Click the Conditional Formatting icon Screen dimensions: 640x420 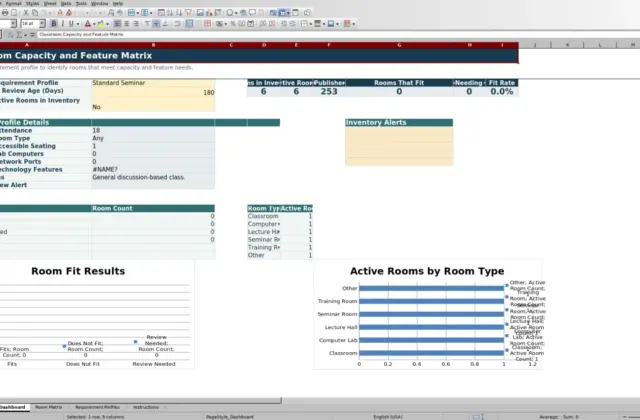point(347,24)
